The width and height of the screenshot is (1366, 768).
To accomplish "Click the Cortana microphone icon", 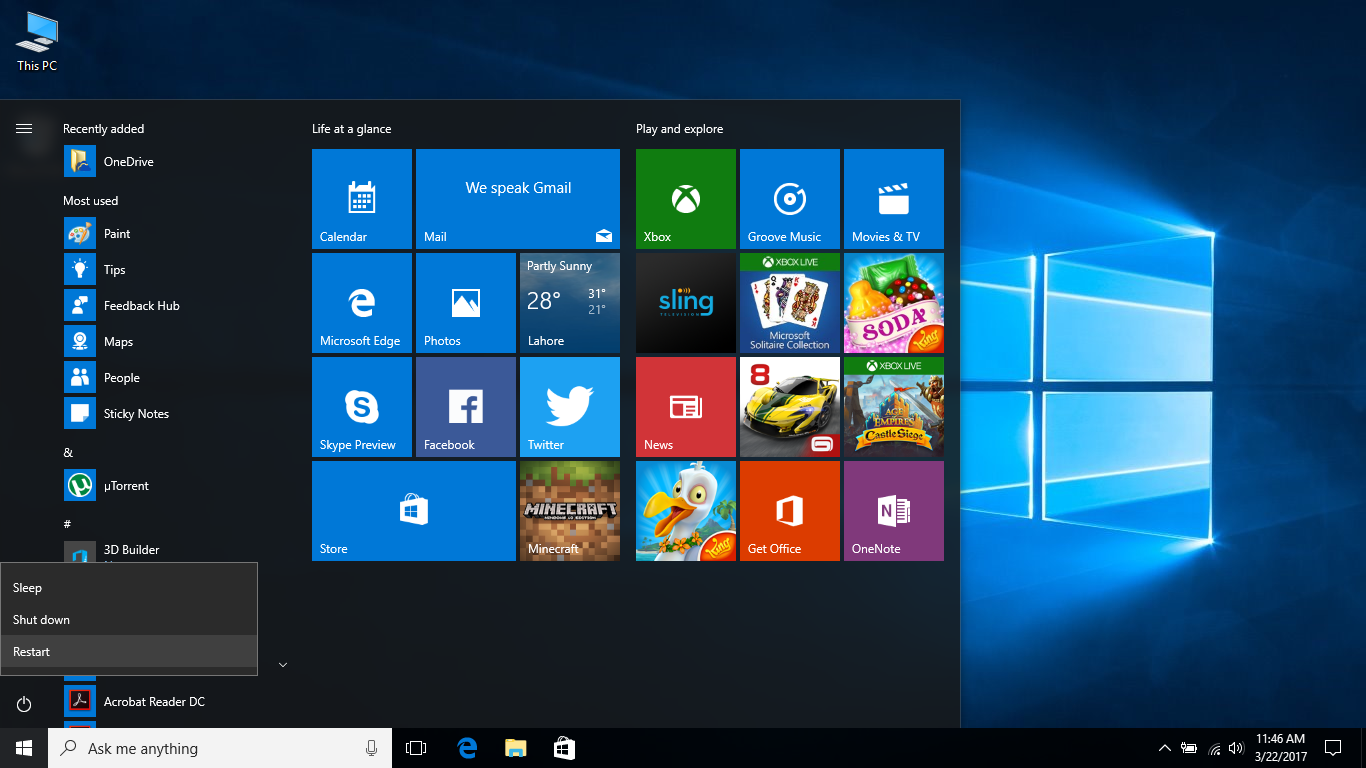I will pyautogui.click(x=371, y=748).
